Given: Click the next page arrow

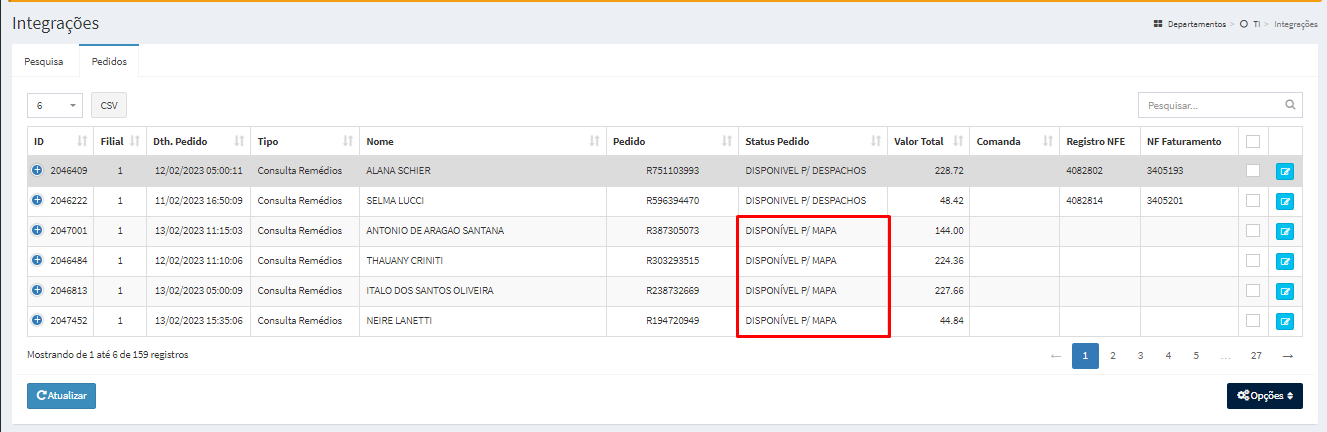Looking at the screenshot, I should [1288, 355].
